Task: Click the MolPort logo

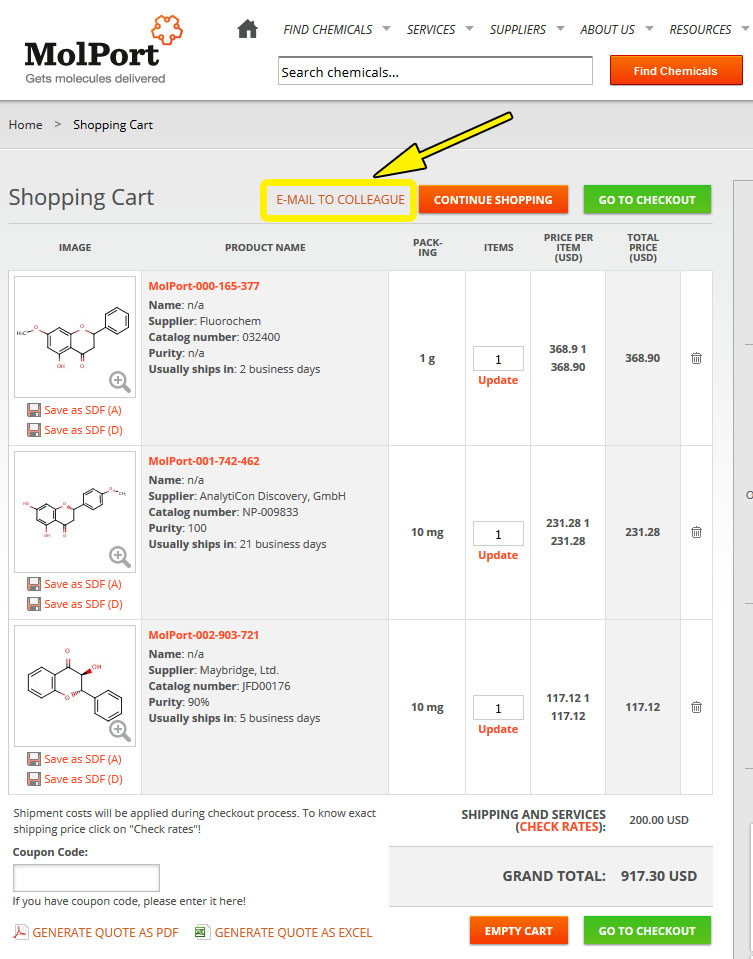Action: 103,50
